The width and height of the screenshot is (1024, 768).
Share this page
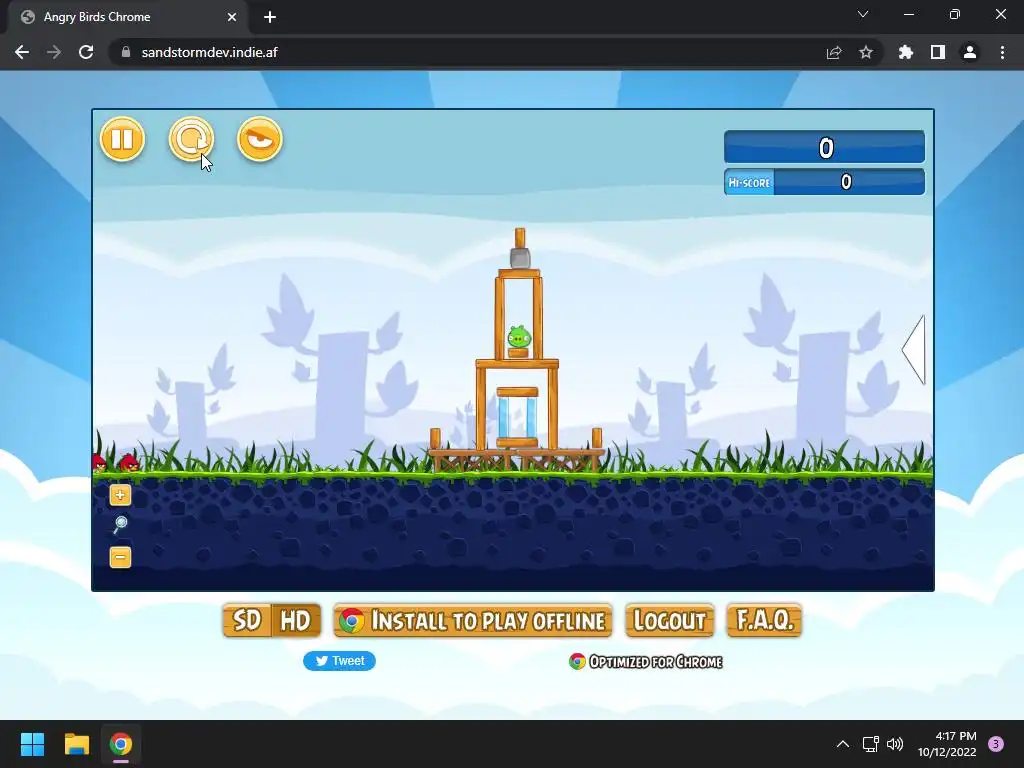(834, 52)
